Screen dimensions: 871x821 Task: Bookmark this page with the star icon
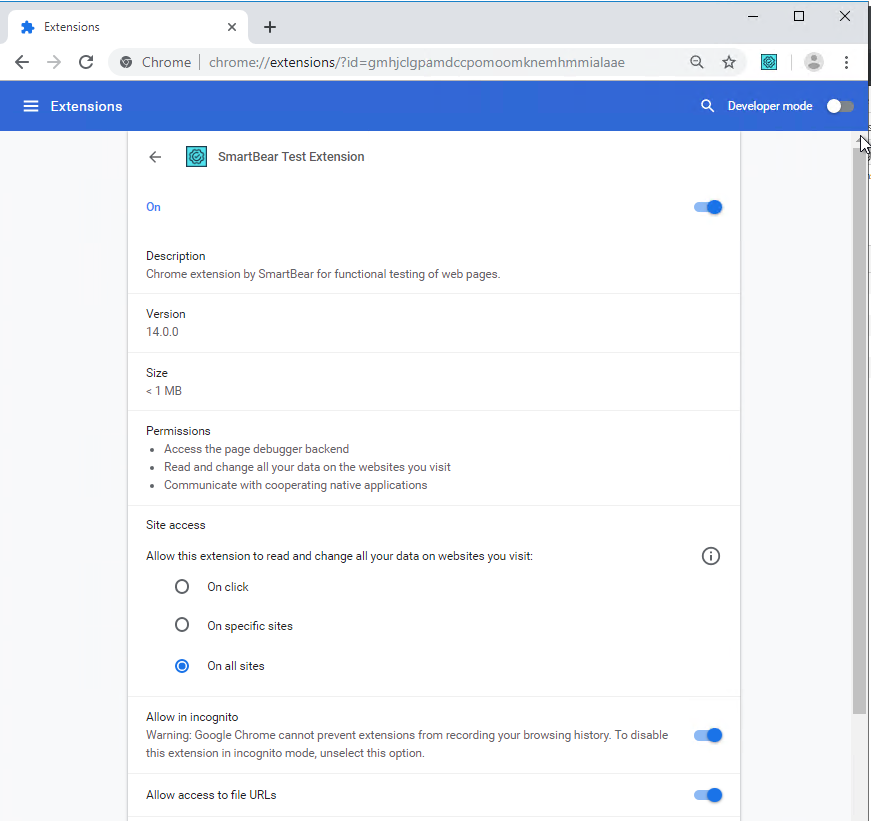[x=729, y=62]
